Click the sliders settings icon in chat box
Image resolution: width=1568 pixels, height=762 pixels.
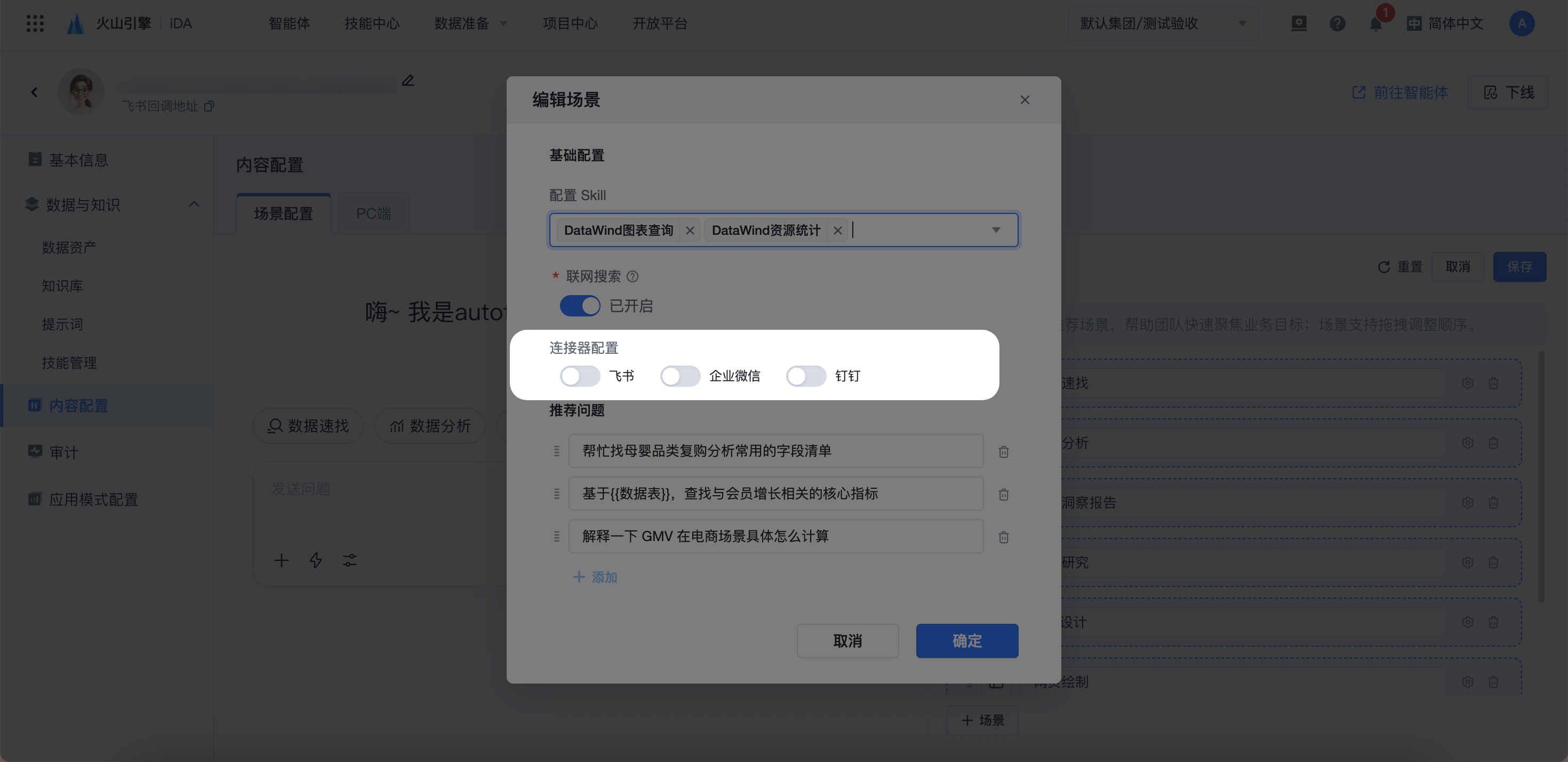349,560
